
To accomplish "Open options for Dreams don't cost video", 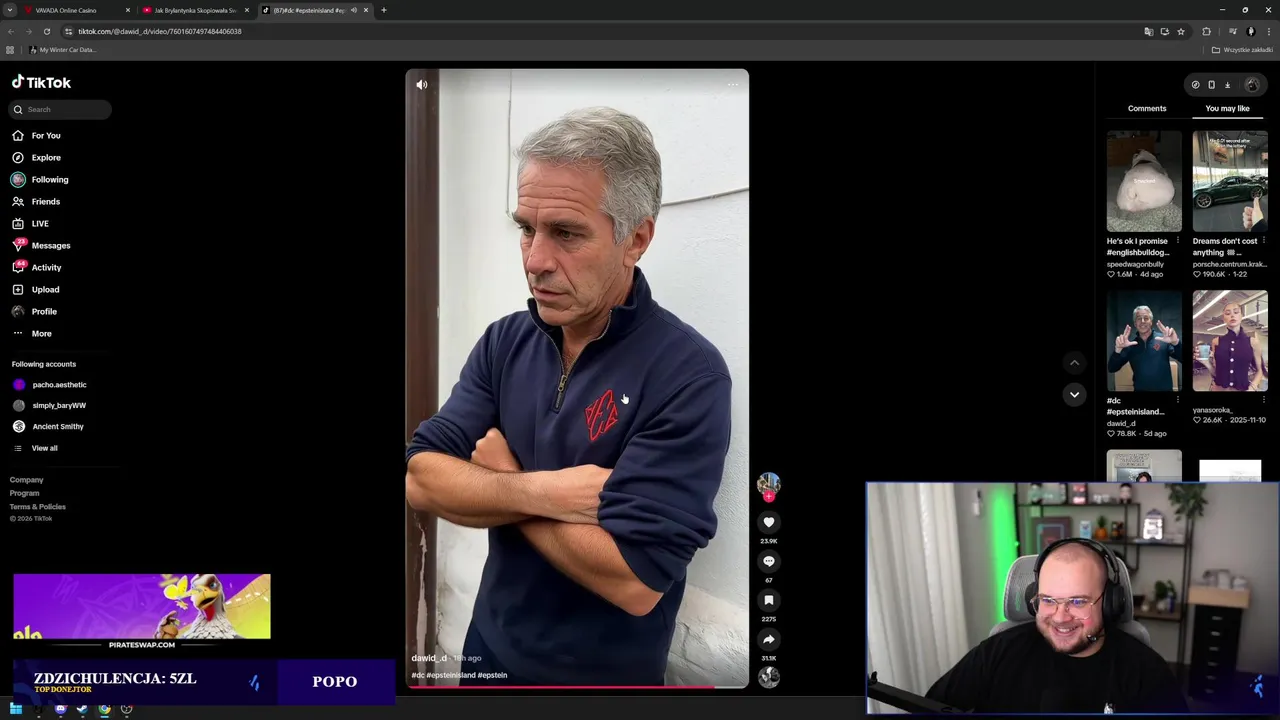I will coord(1264,241).
